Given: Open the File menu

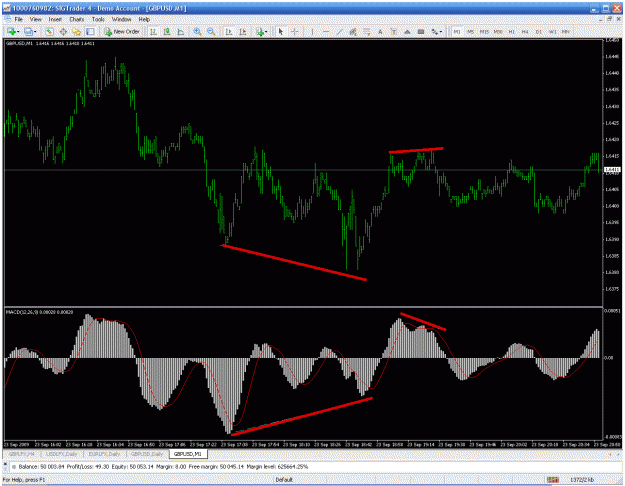Looking at the screenshot, I should 18,19.
